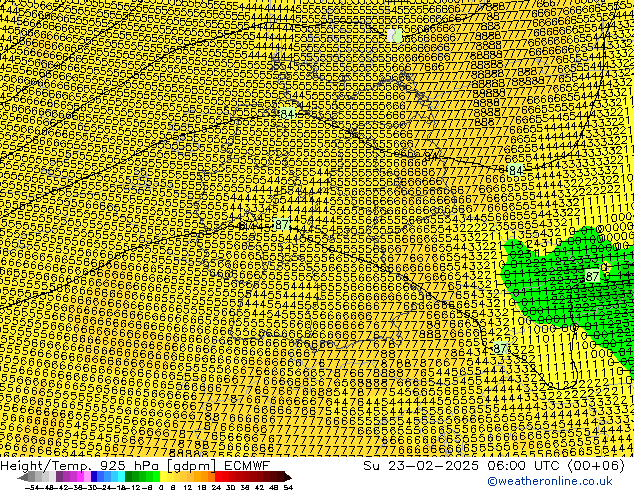Click the '-54' value under the colour scale

(x=32, y=487)
